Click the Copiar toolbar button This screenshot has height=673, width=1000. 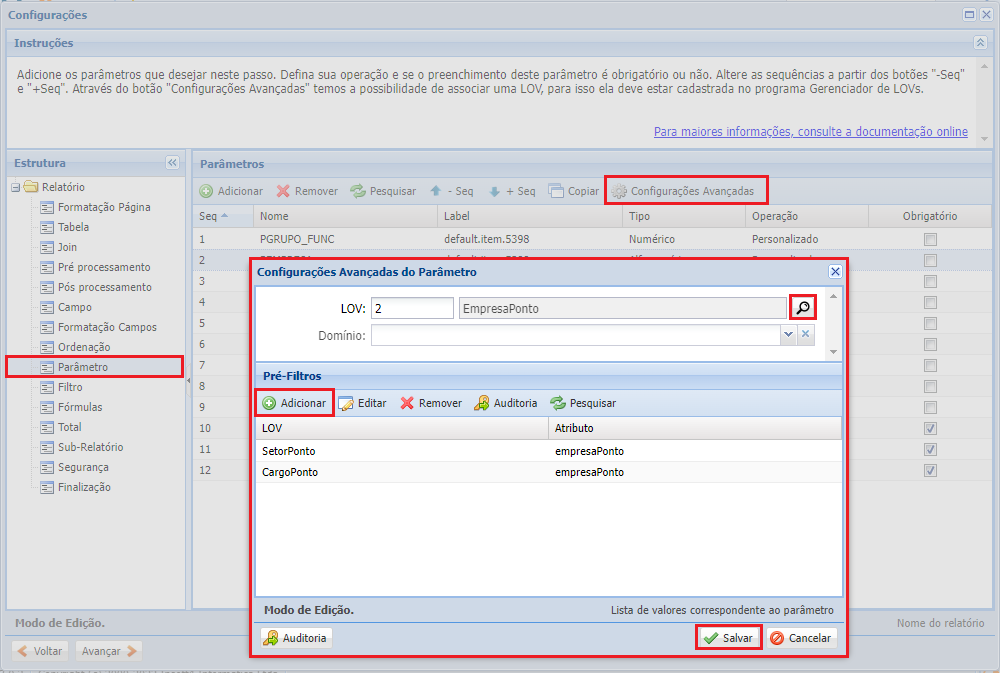click(574, 191)
